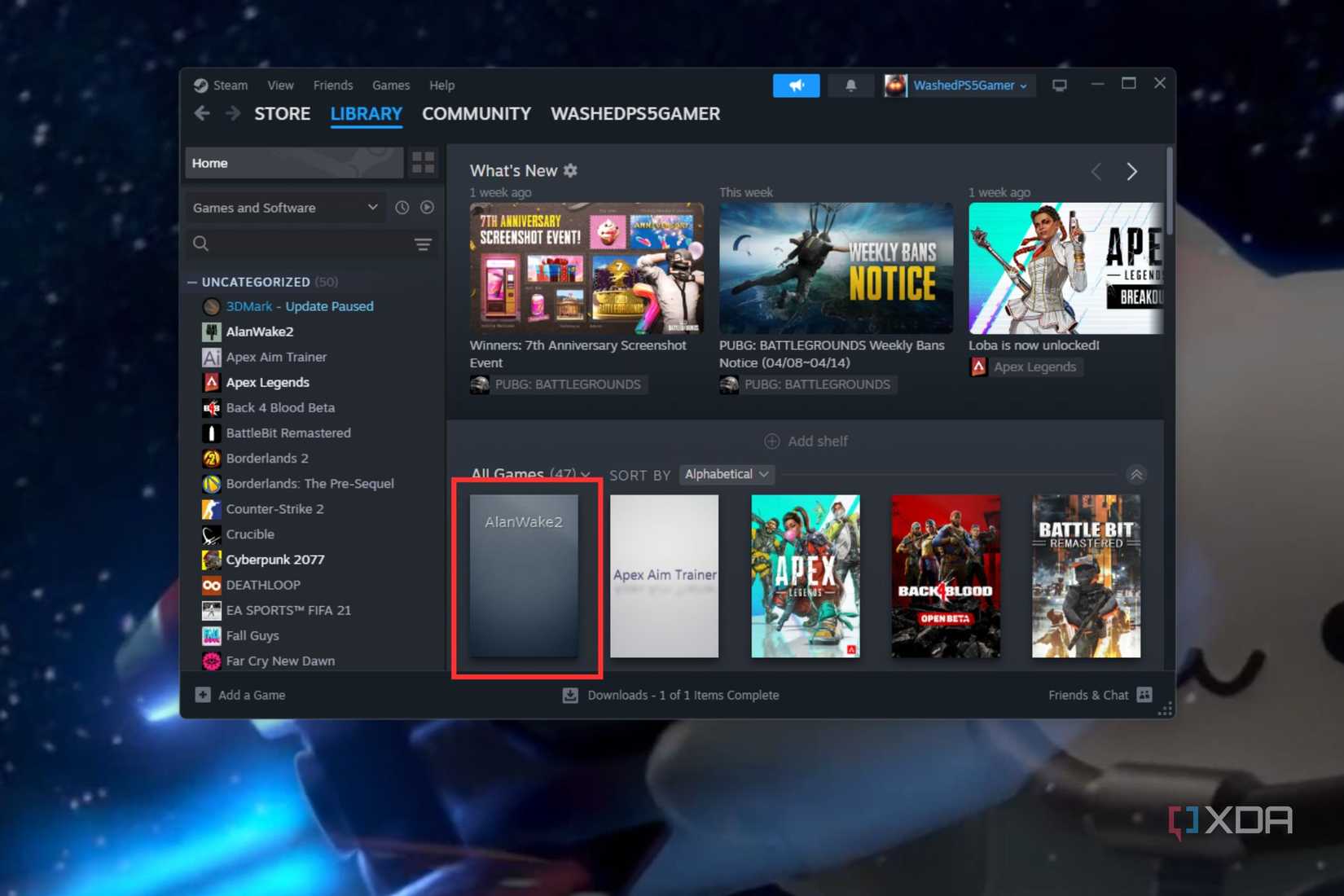Image resolution: width=1344 pixels, height=896 pixels.
Task: Open Downloads from the status bar icon
Action: 570,695
